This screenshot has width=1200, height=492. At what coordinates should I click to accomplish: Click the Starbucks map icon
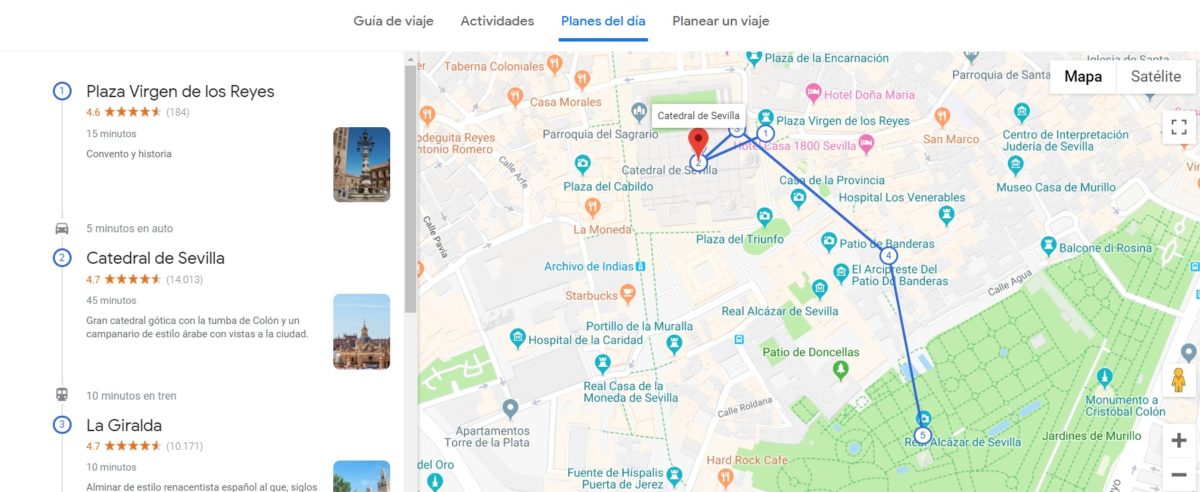tap(628, 294)
